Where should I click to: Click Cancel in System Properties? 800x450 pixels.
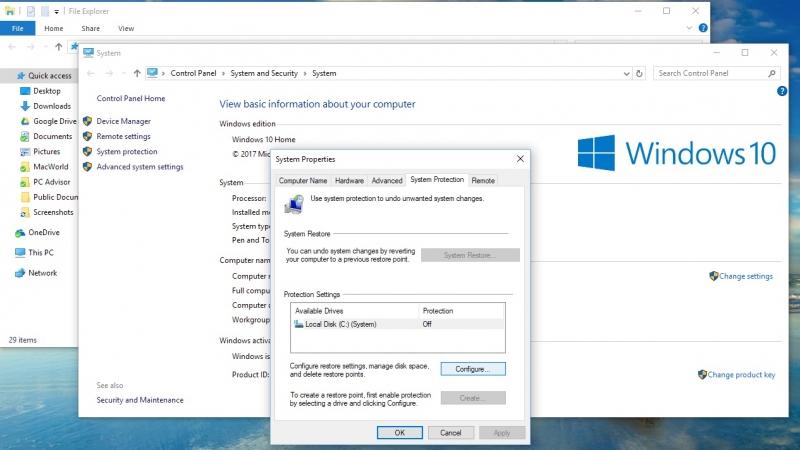(x=451, y=433)
